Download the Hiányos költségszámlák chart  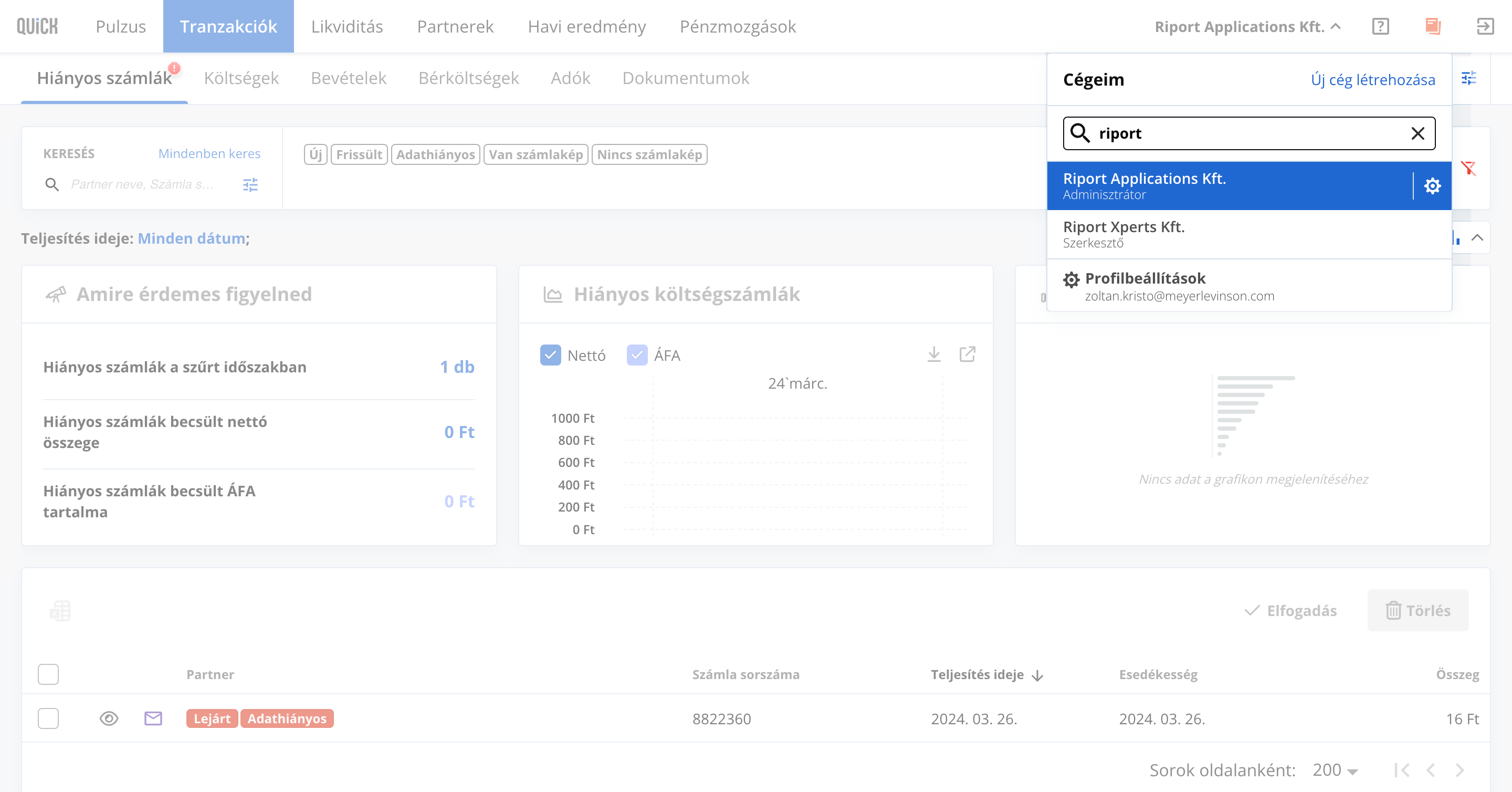pyautogui.click(x=934, y=354)
